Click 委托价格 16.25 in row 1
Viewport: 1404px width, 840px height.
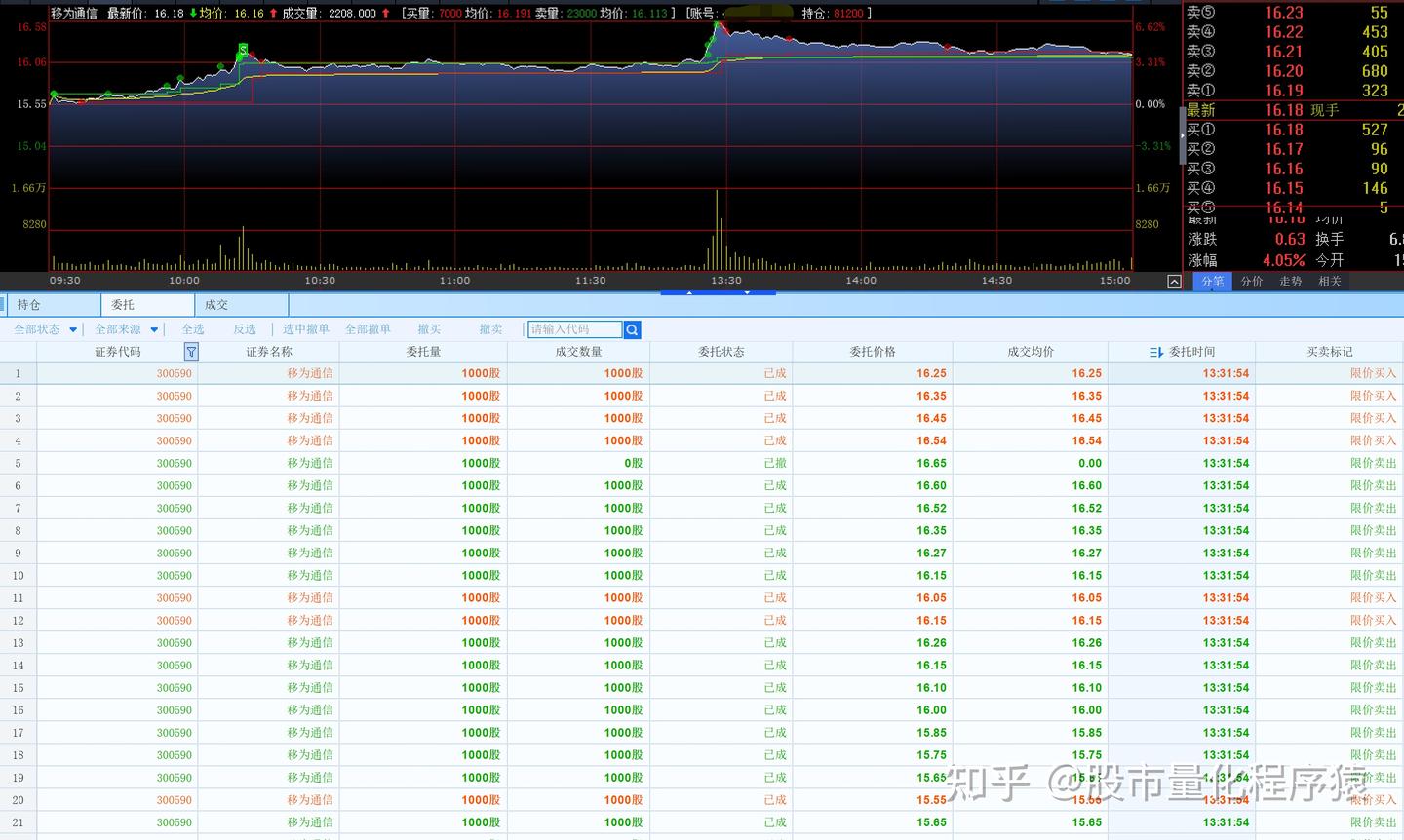tap(931, 373)
